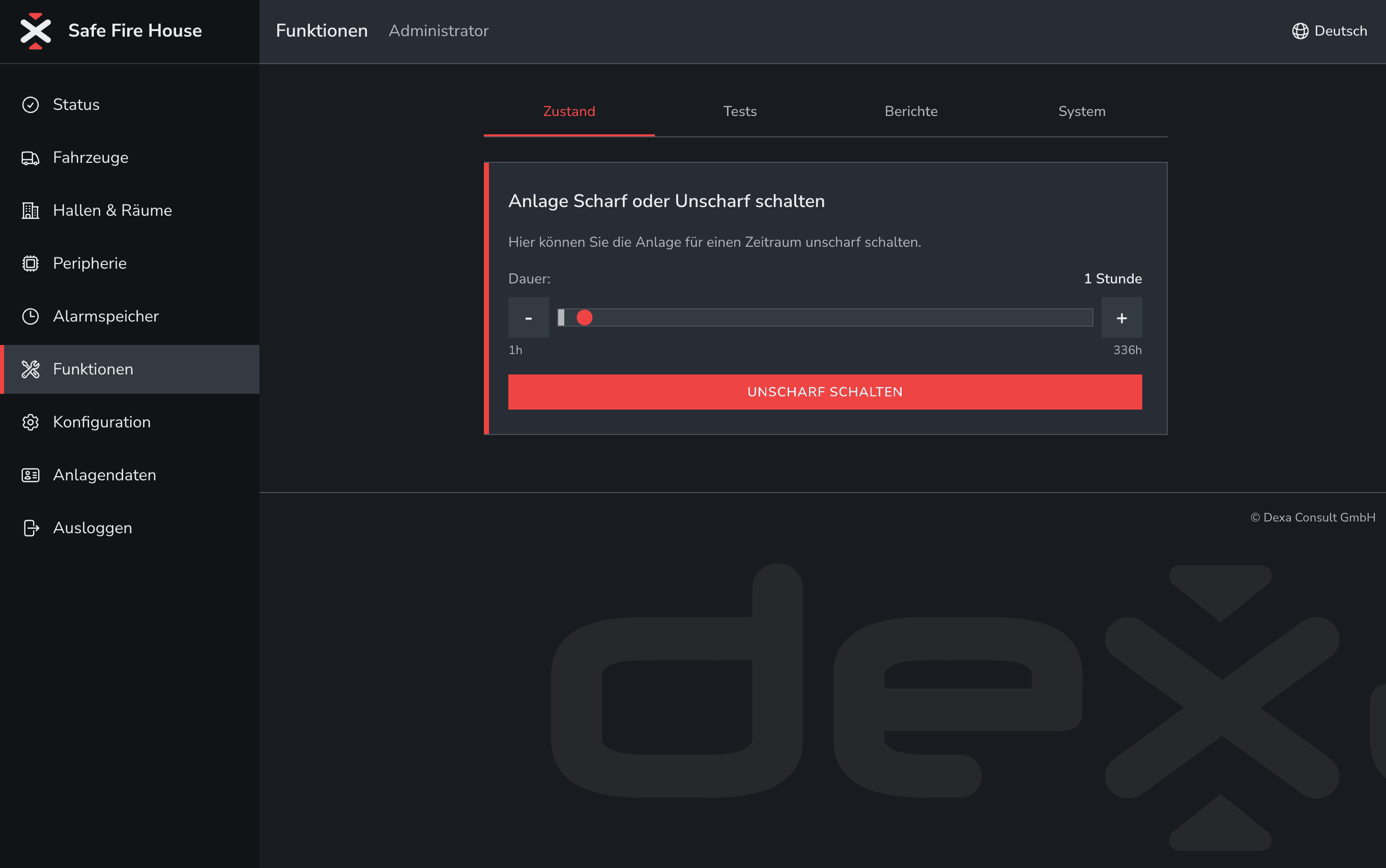Select the Zustand tab
This screenshot has height=868, width=1386.
tap(569, 111)
